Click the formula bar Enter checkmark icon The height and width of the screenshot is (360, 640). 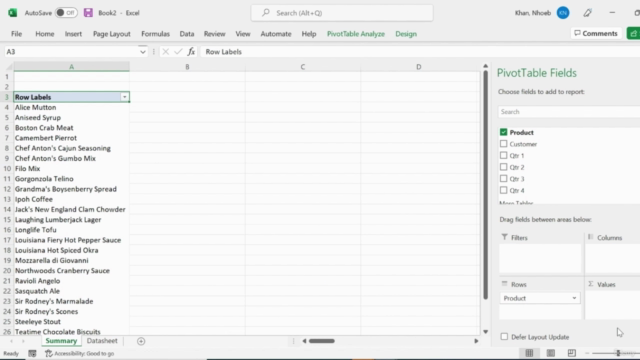178,52
